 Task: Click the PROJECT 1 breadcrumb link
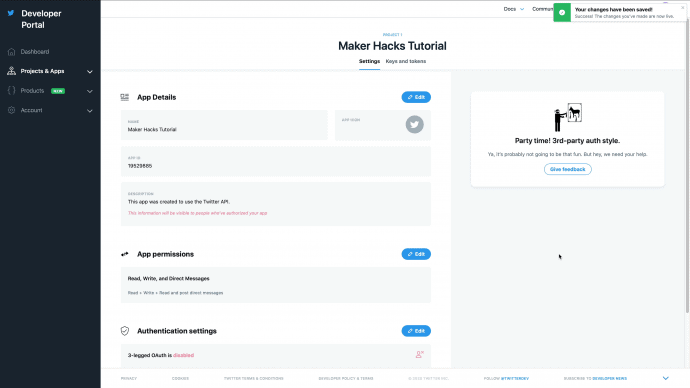[392, 34]
